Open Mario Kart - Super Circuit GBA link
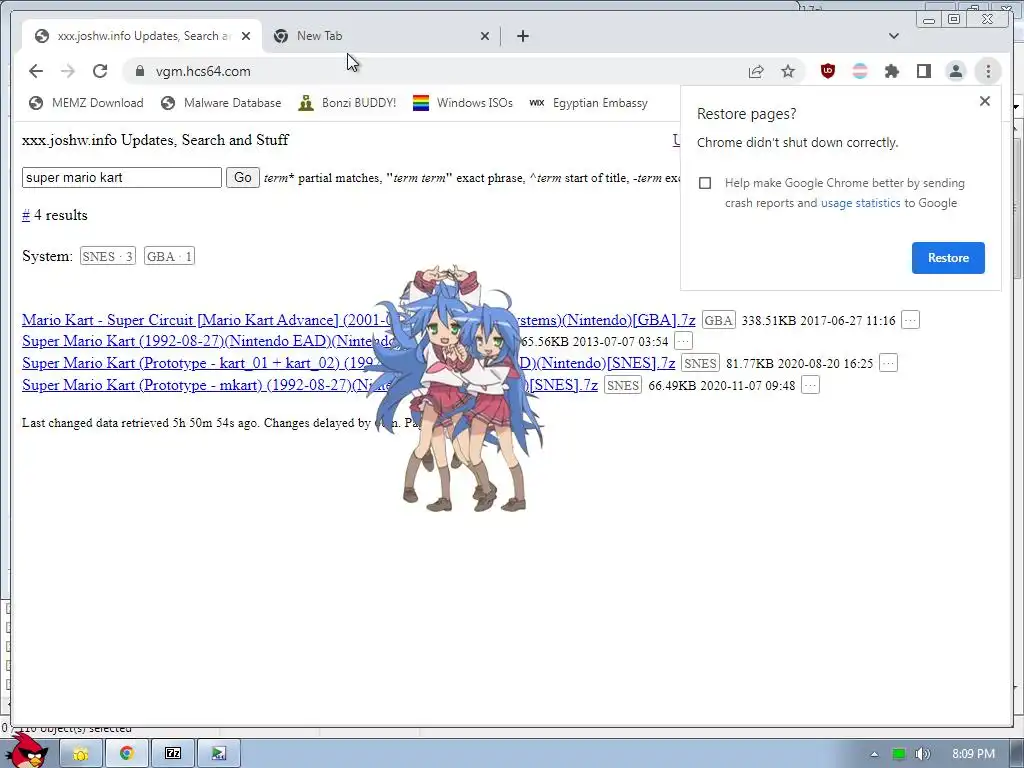 click(x=359, y=320)
